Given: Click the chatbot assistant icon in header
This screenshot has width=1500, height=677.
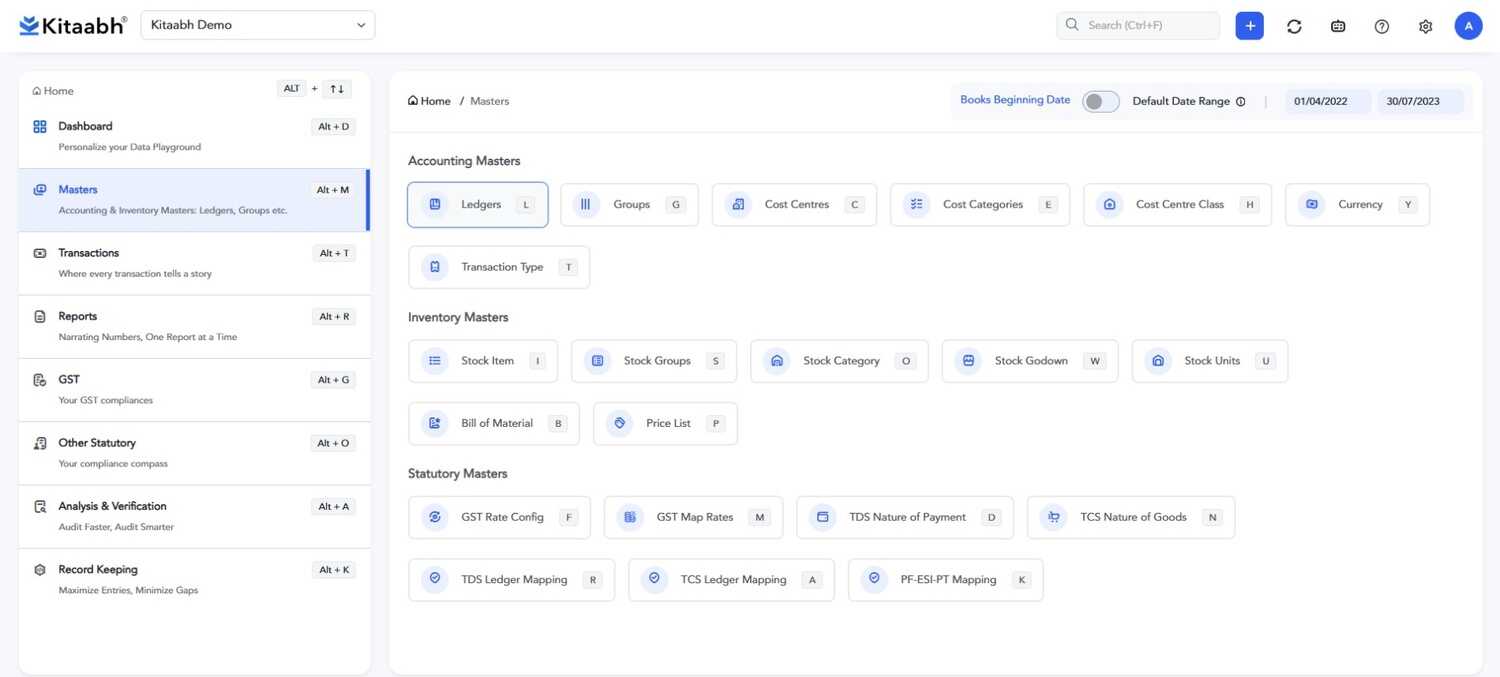Looking at the screenshot, I should 1338,26.
